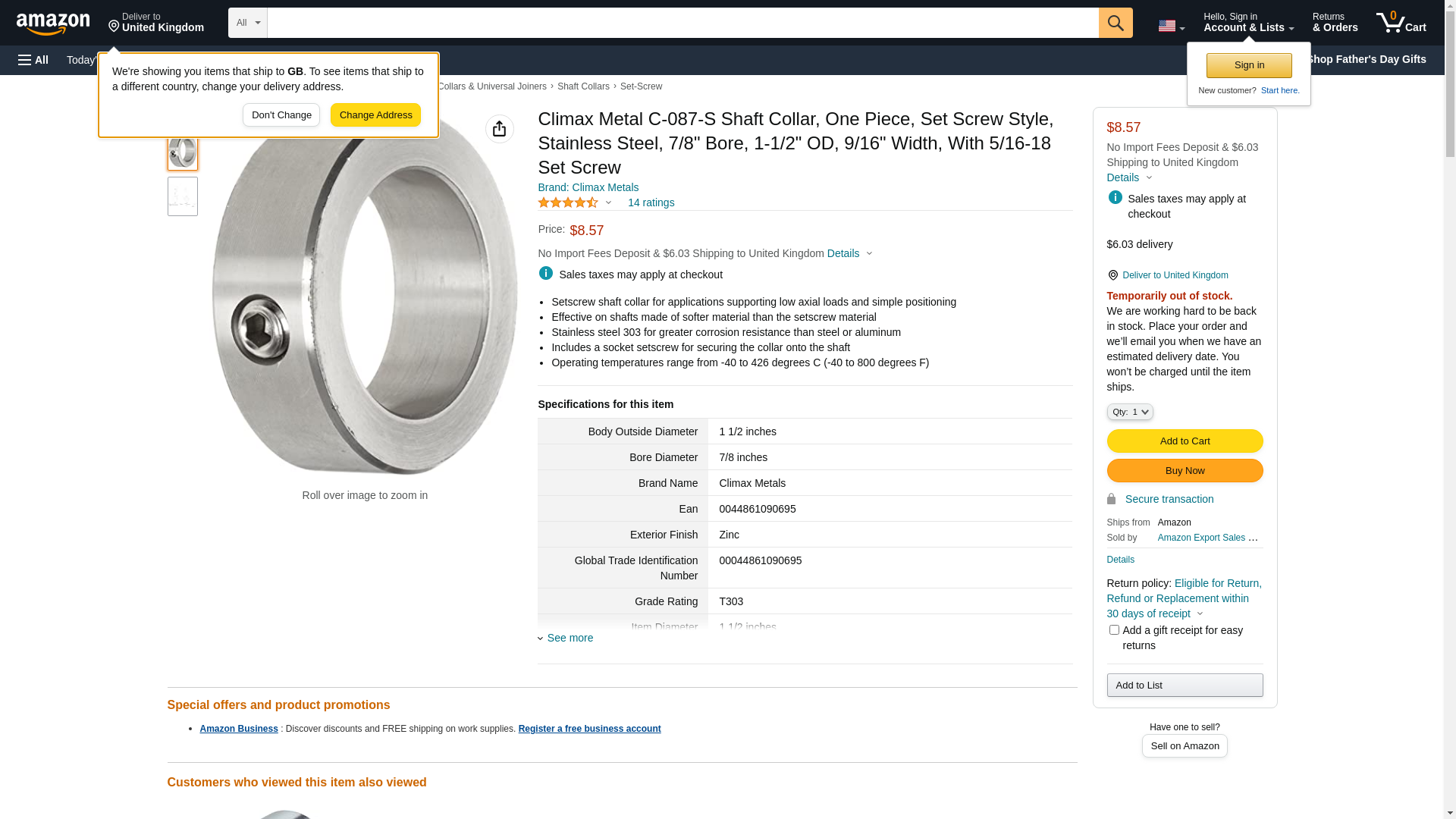
Task: Open the All search category dropdown
Action: pyautogui.click(x=248, y=23)
